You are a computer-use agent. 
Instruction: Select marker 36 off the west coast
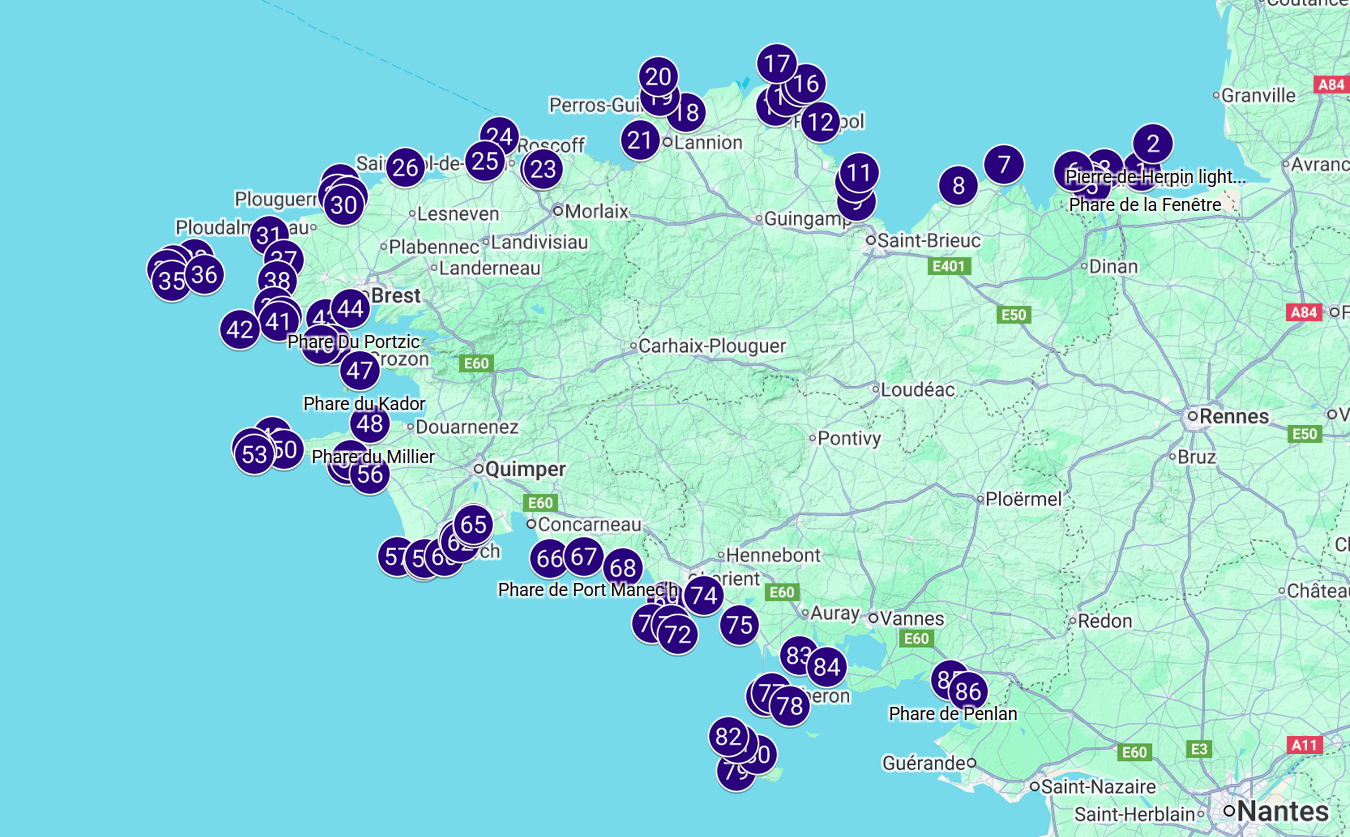pos(204,274)
